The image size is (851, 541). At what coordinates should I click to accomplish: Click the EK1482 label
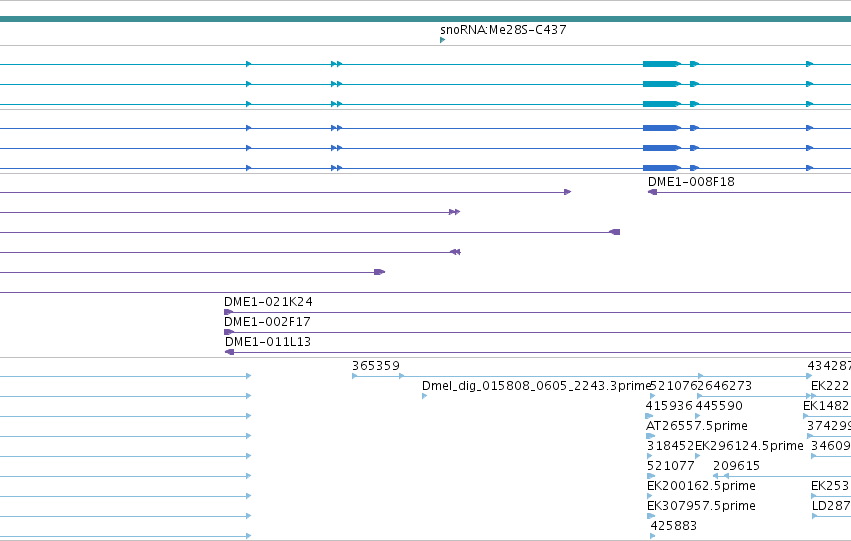(827, 406)
